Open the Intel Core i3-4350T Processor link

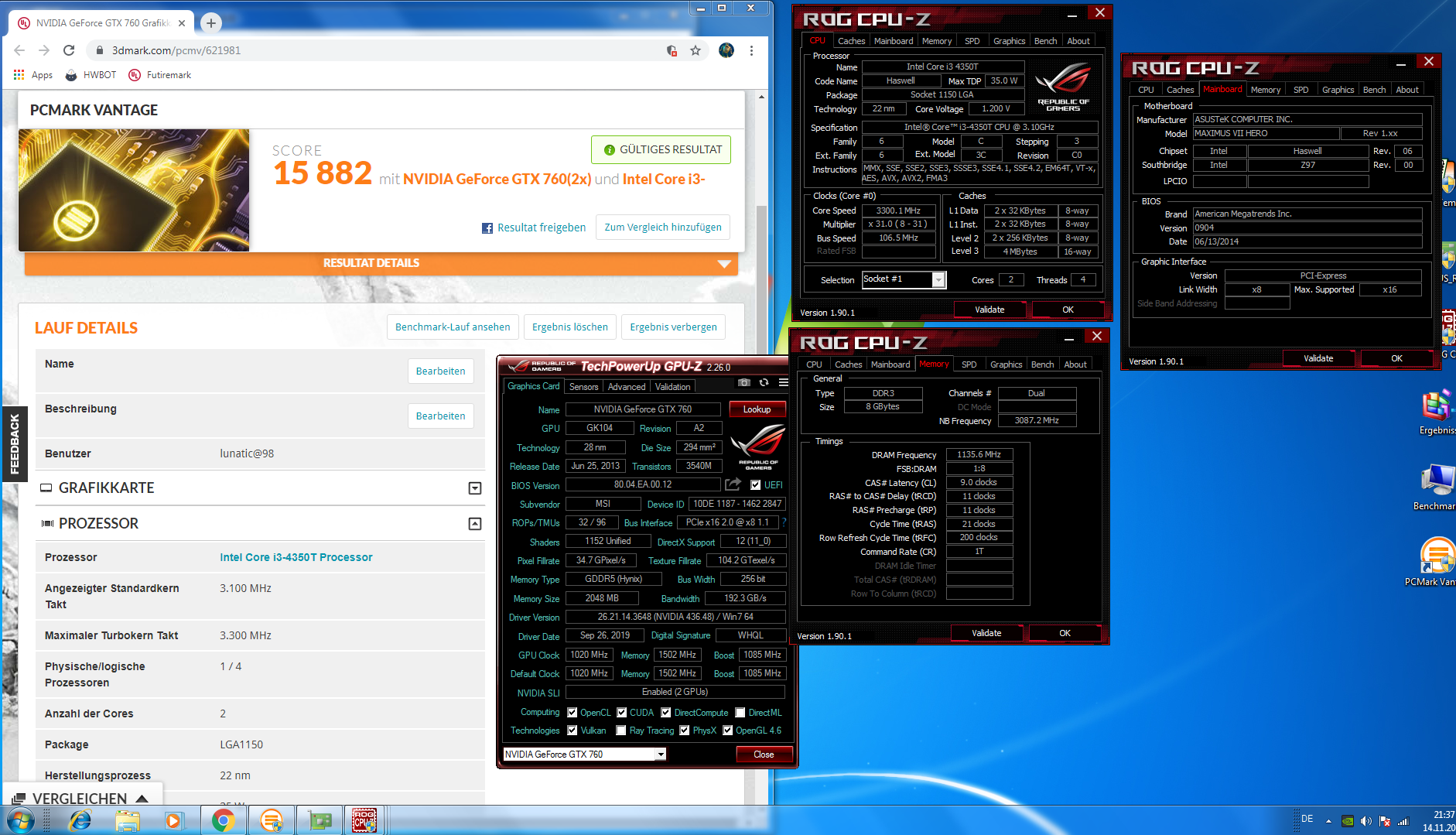[296, 557]
